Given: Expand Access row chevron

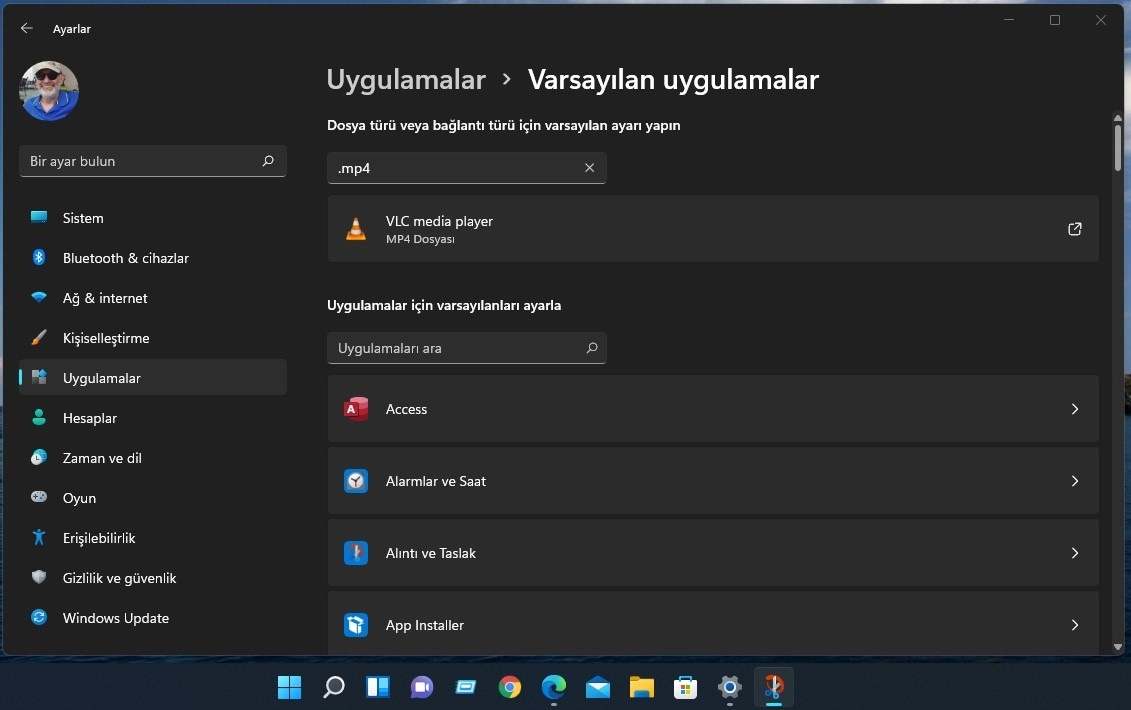Looking at the screenshot, I should coord(1075,409).
